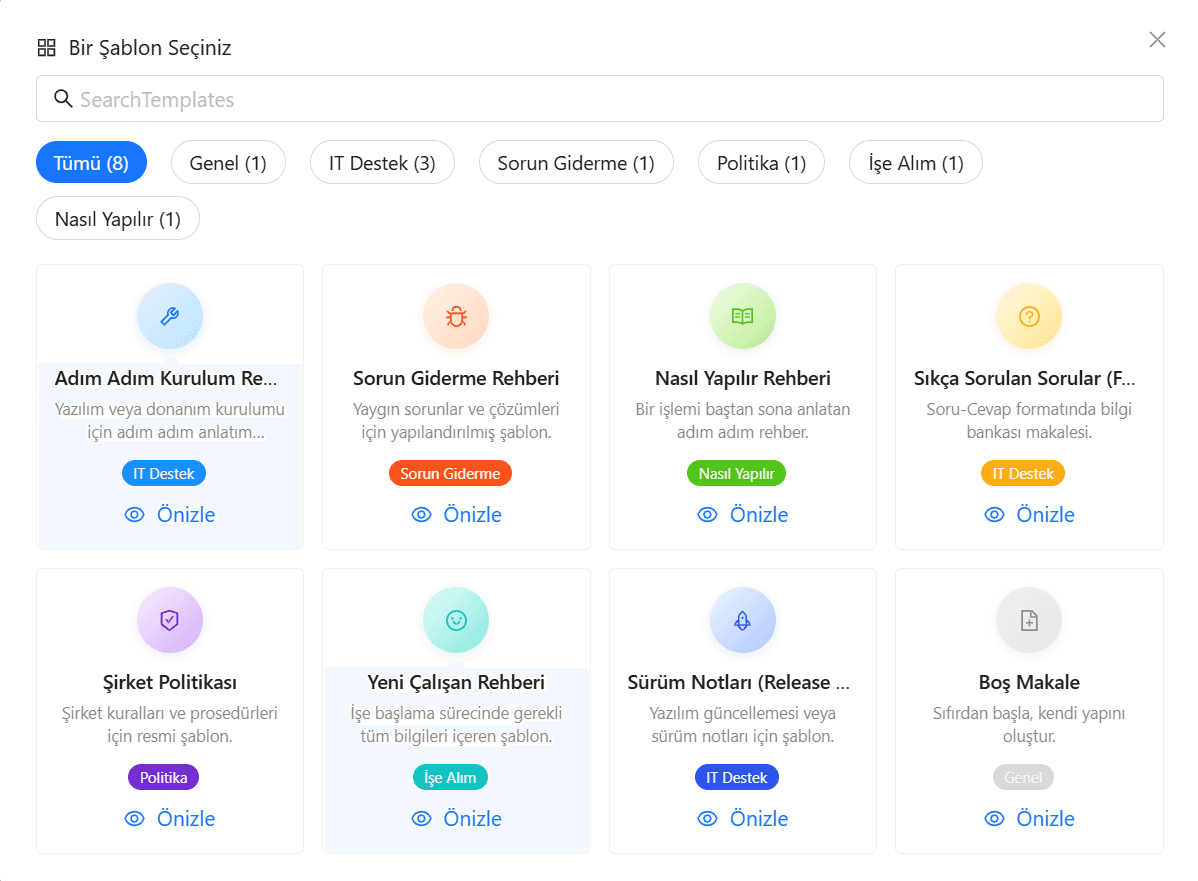Click the question mark icon for Sıkça Sorulan Sorular

[1029, 316]
